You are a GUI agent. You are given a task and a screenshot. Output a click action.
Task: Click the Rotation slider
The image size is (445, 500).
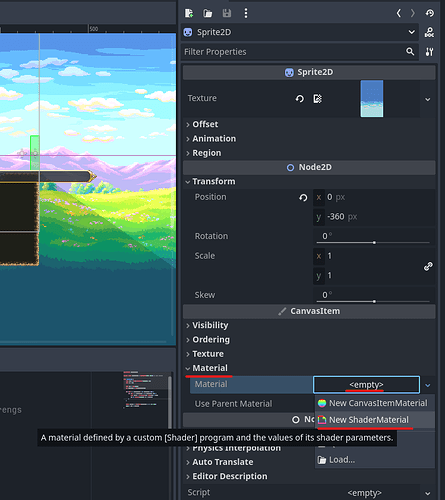373,243
